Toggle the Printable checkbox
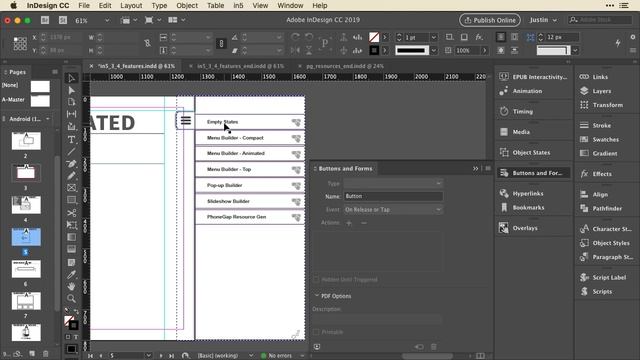Image resolution: width=640 pixels, height=360 pixels. [316, 332]
